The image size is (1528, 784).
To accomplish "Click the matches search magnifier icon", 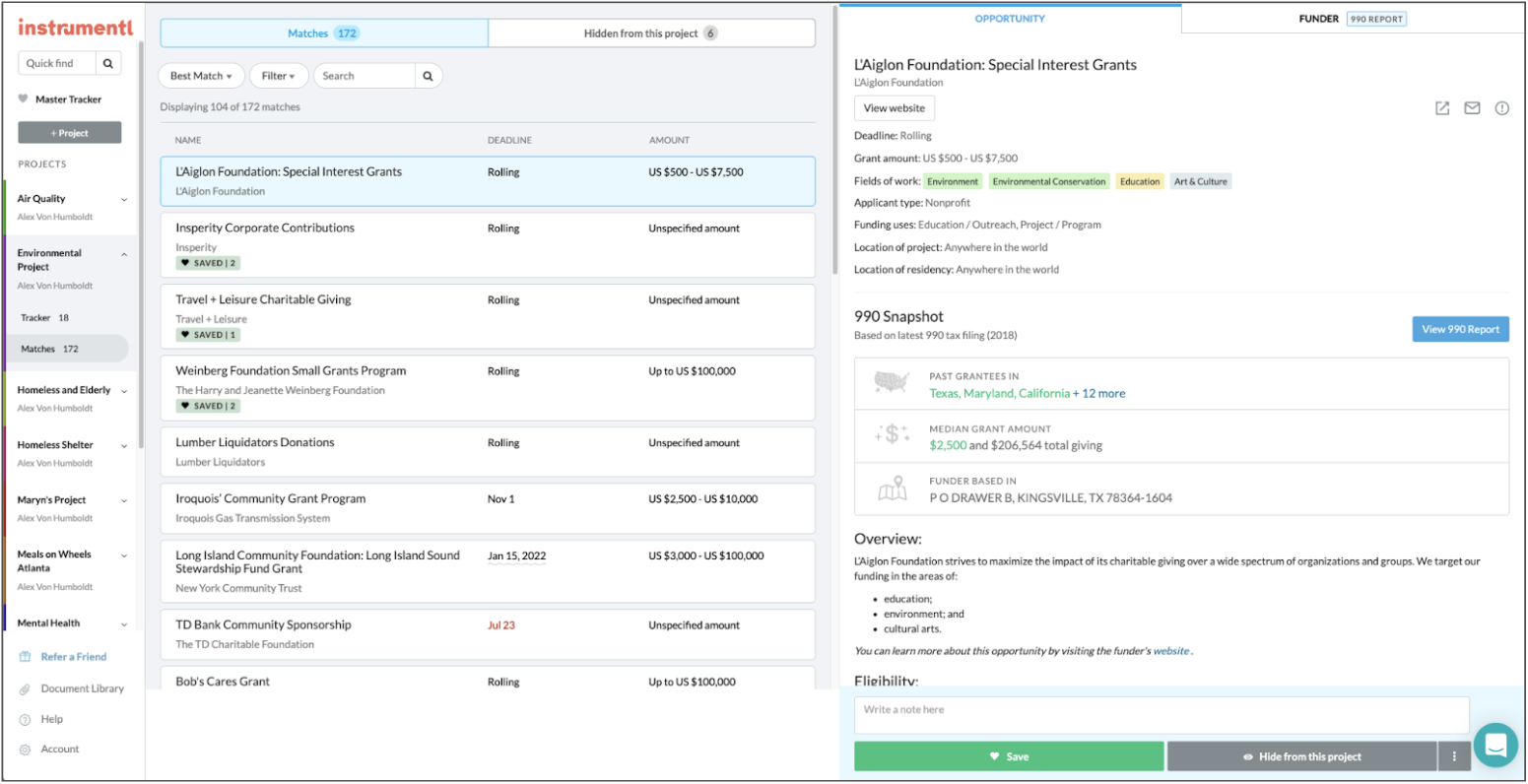I will click(428, 76).
